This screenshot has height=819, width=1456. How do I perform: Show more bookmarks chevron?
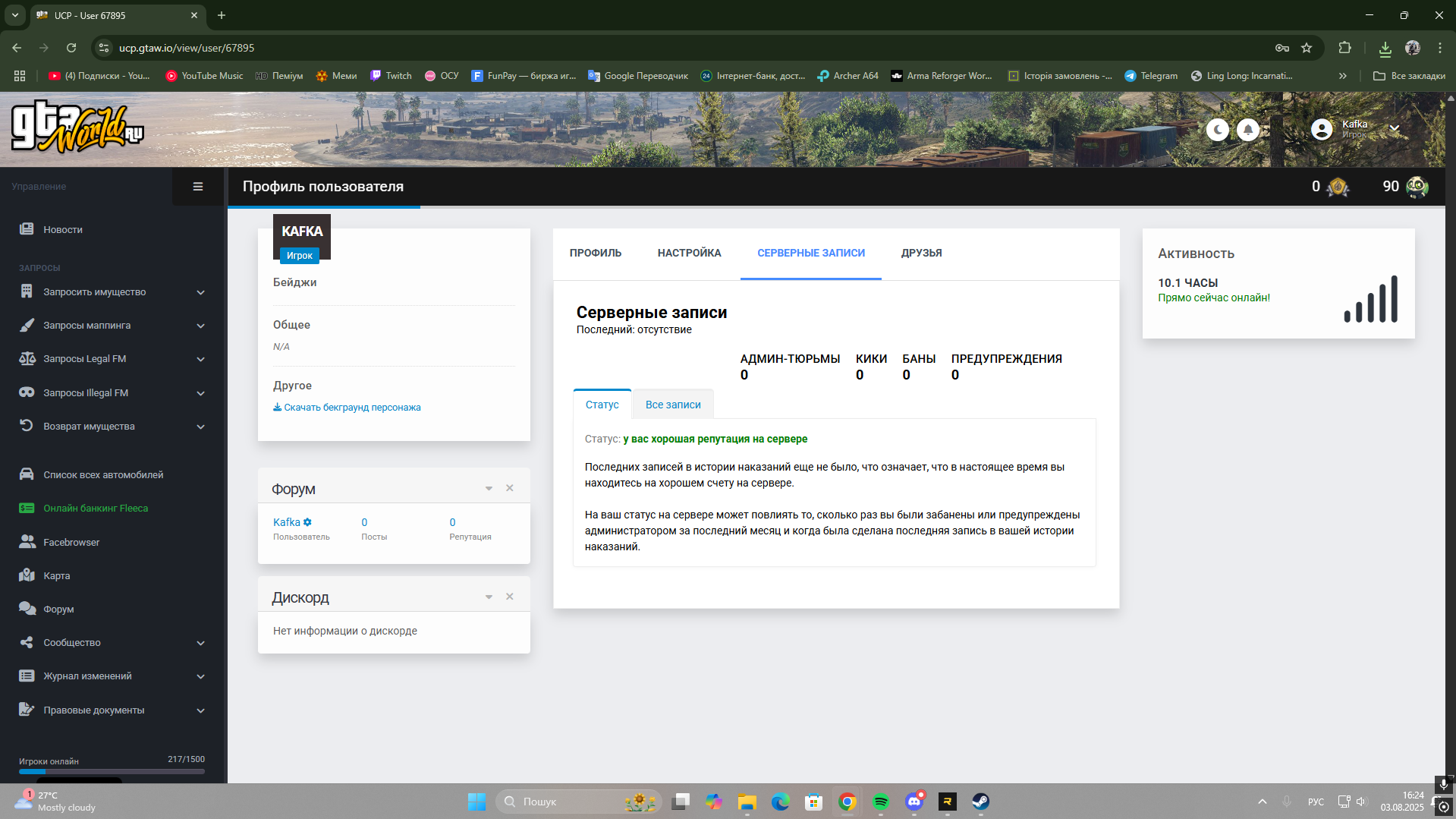tap(1343, 76)
